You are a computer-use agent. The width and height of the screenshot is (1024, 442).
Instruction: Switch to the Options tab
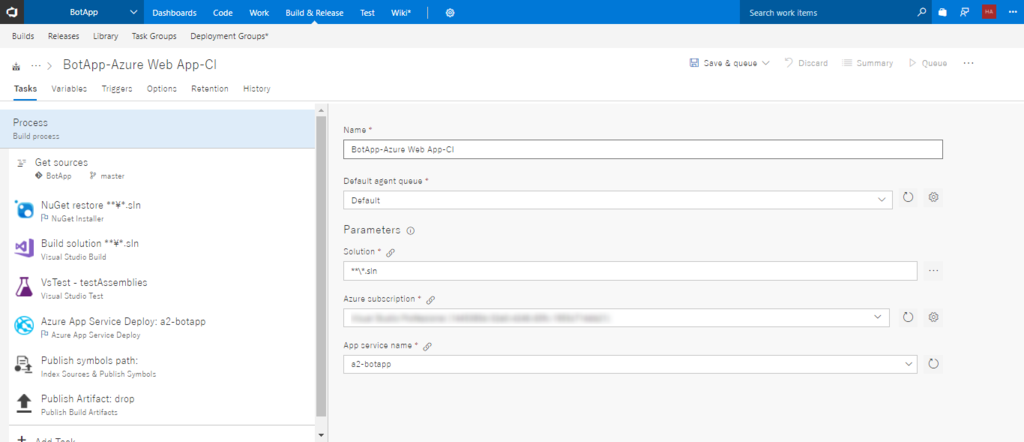pyautogui.click(x=162, y=89)
